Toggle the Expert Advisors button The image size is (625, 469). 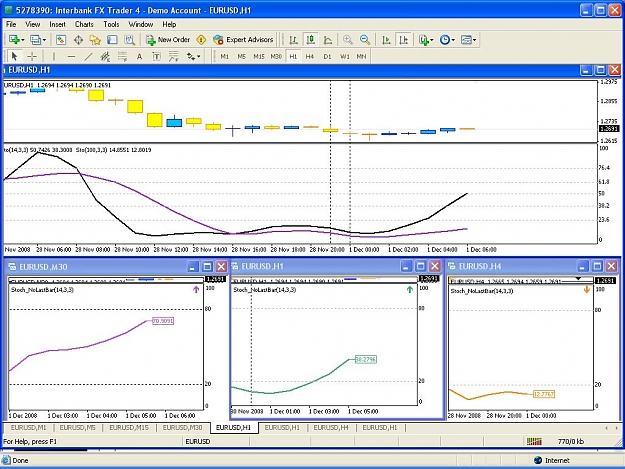(243, 39)
